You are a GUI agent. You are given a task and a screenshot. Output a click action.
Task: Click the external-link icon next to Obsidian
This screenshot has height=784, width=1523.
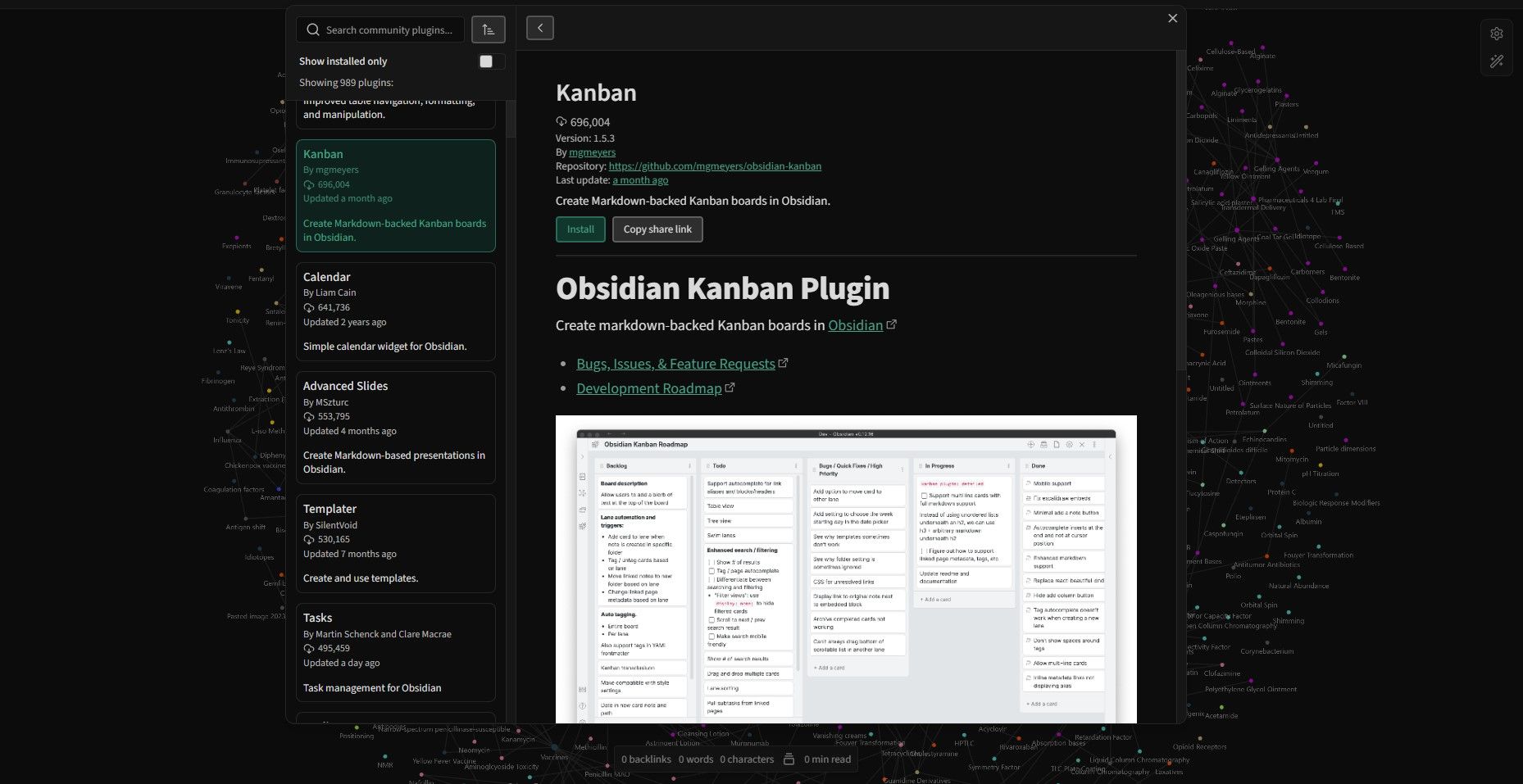pyautogui.click(x=892, y=324)
